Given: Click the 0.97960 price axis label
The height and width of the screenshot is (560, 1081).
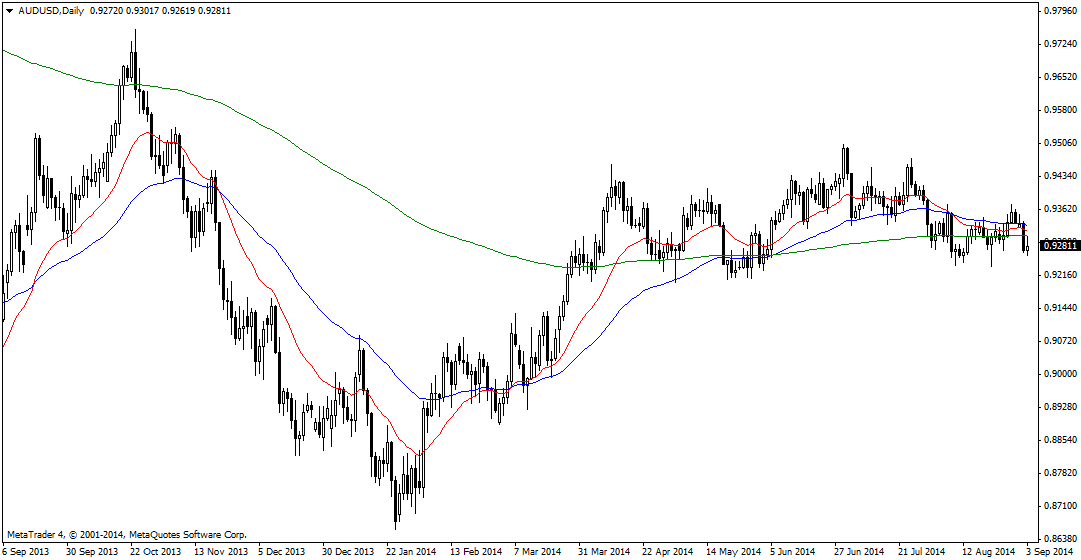Looking at the screenshot, I should pos(1058,11).
